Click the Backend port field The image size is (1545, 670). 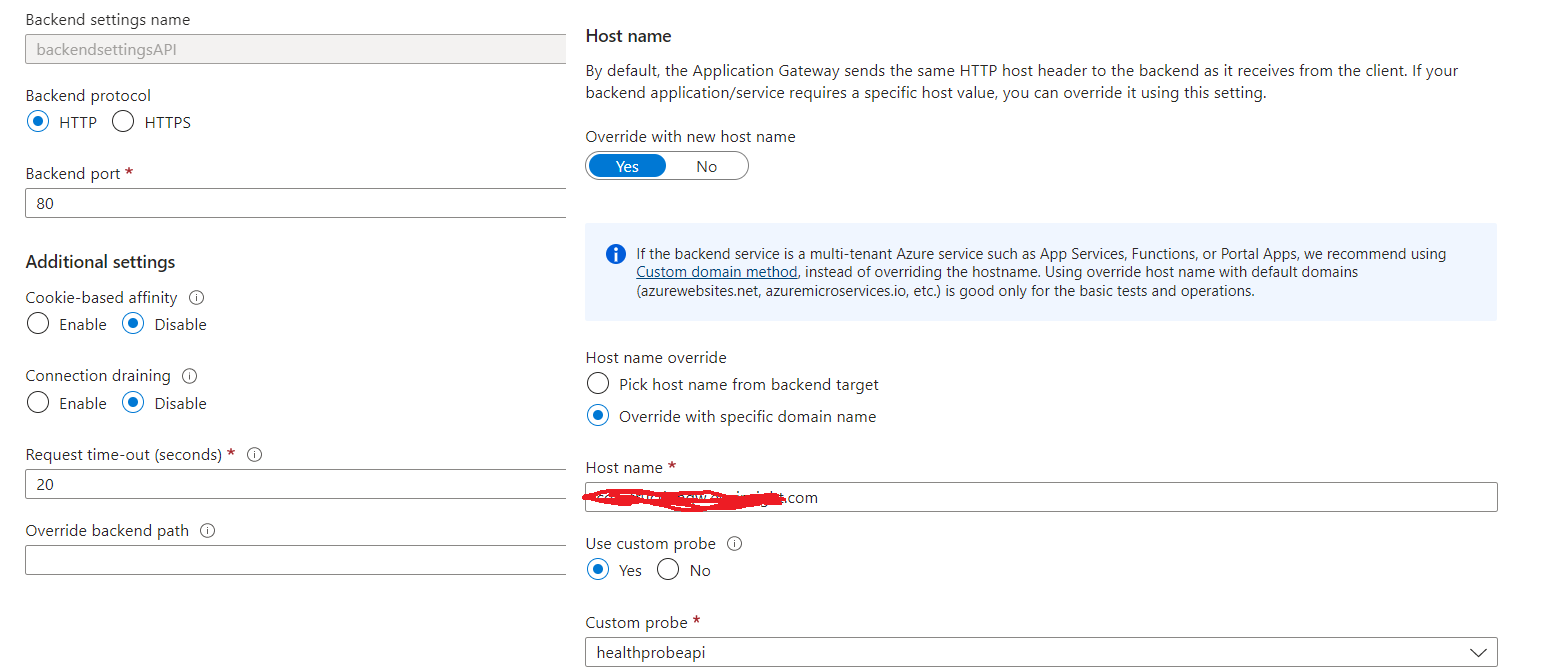pos(295,203)
